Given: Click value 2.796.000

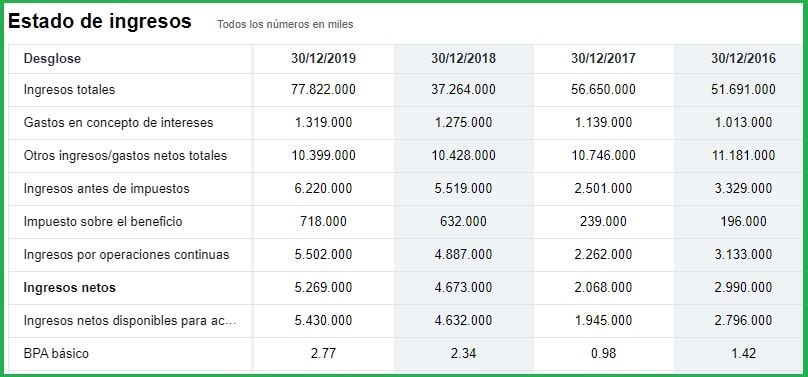Looking at the screenshot, I should coord(743,320).
